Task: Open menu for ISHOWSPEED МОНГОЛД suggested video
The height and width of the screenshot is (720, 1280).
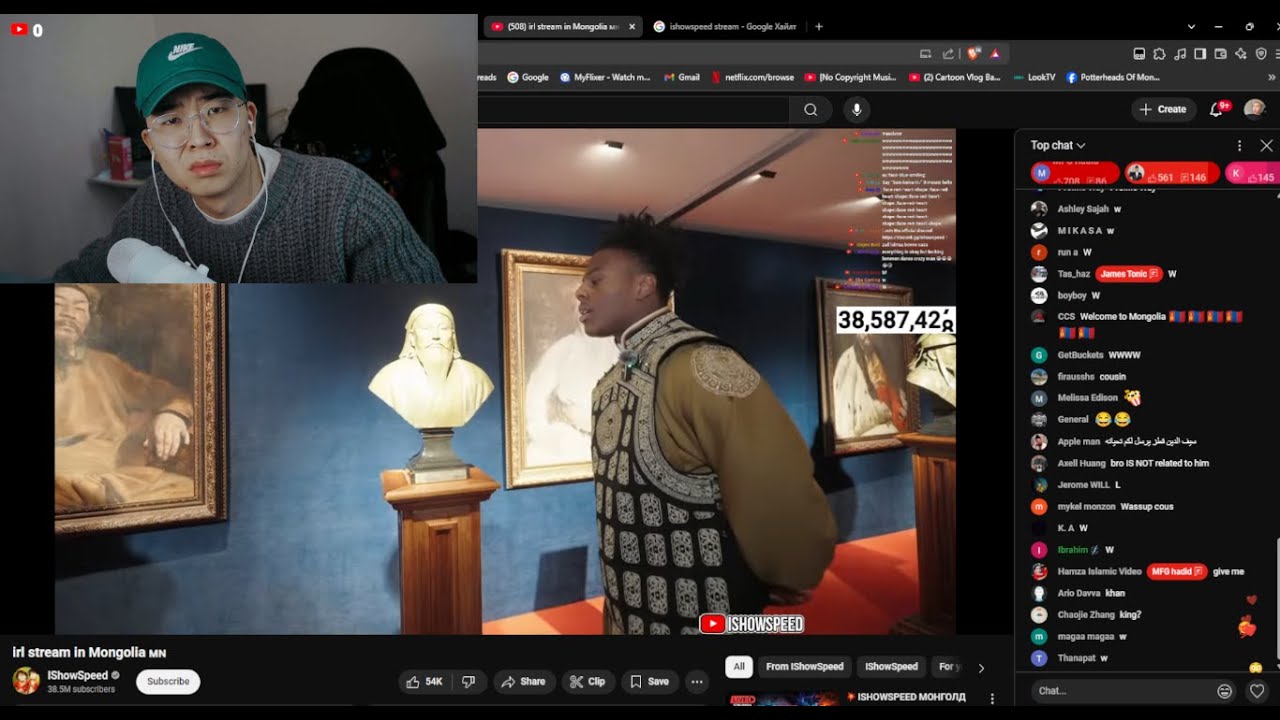Action: pos(992,698)
